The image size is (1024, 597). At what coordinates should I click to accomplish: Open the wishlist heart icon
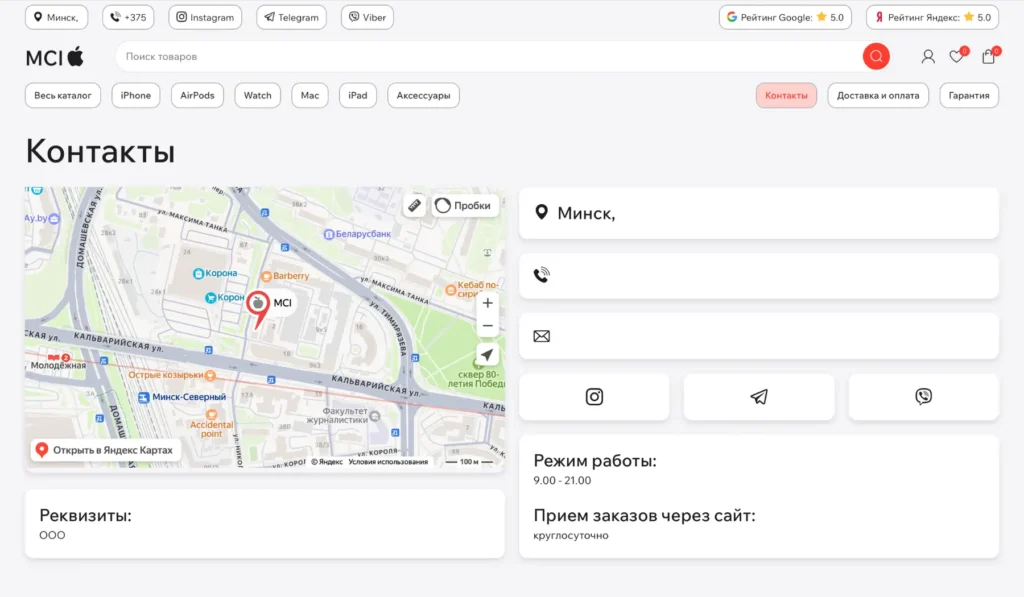[x=957, y=57]
